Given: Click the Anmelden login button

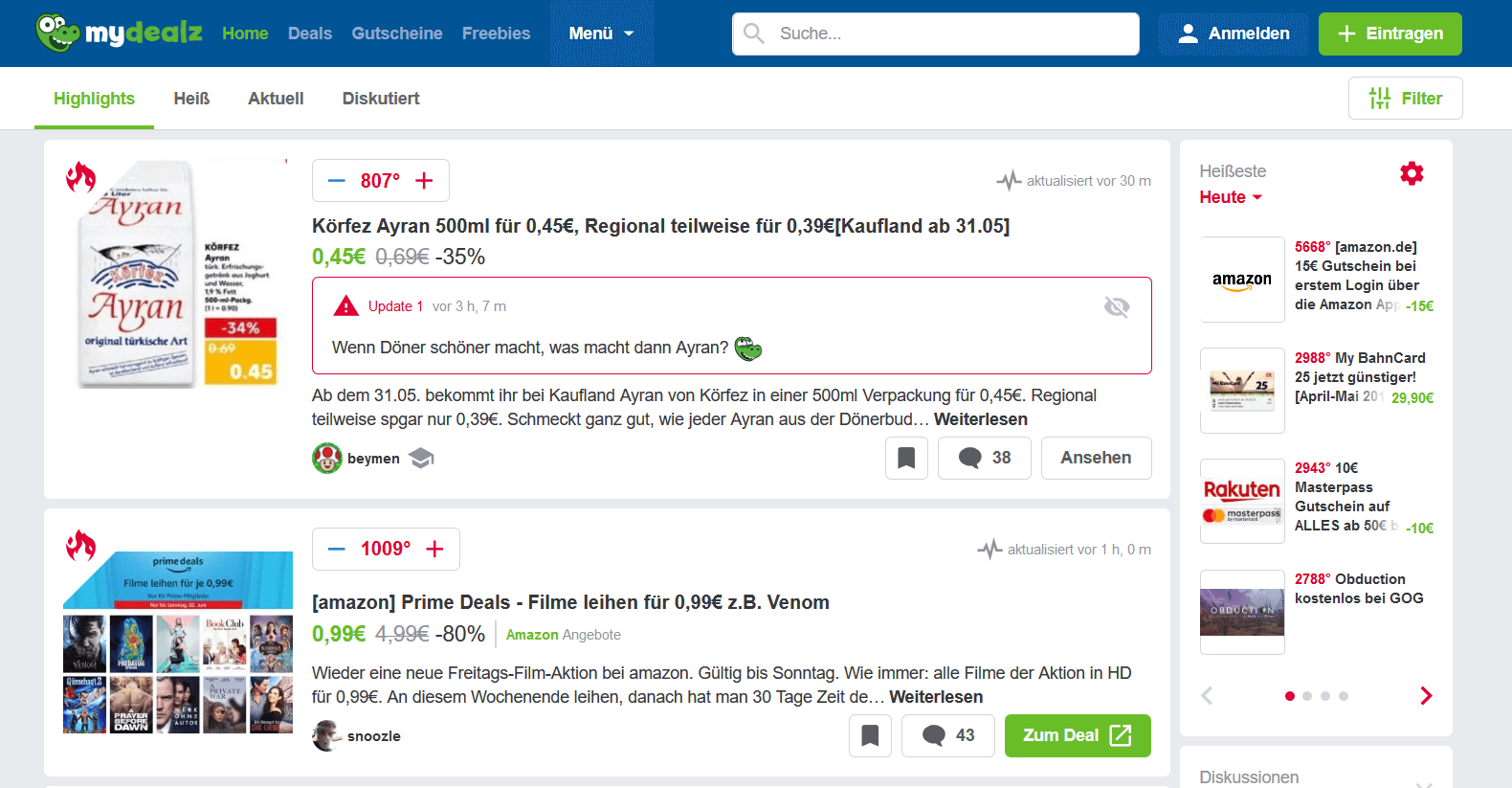Looking at the screenshot, I should pos(1234,34).
